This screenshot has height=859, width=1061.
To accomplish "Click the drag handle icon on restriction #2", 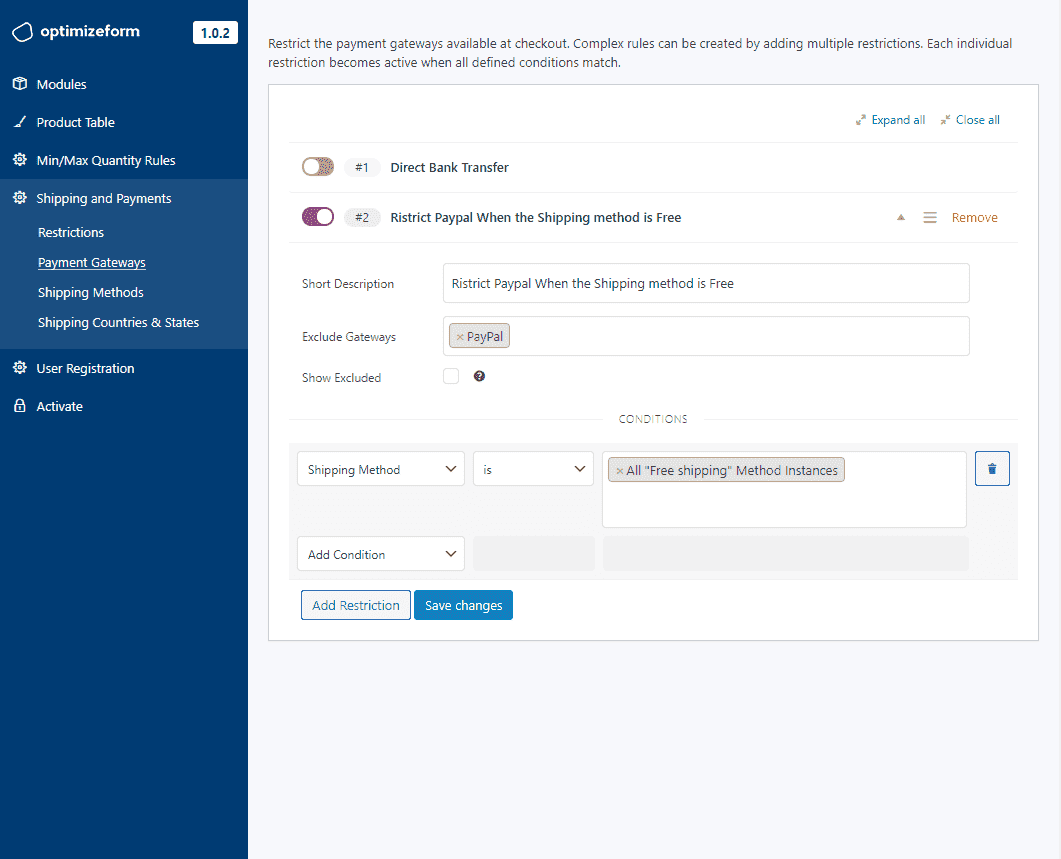I will (x=930, y=217).
